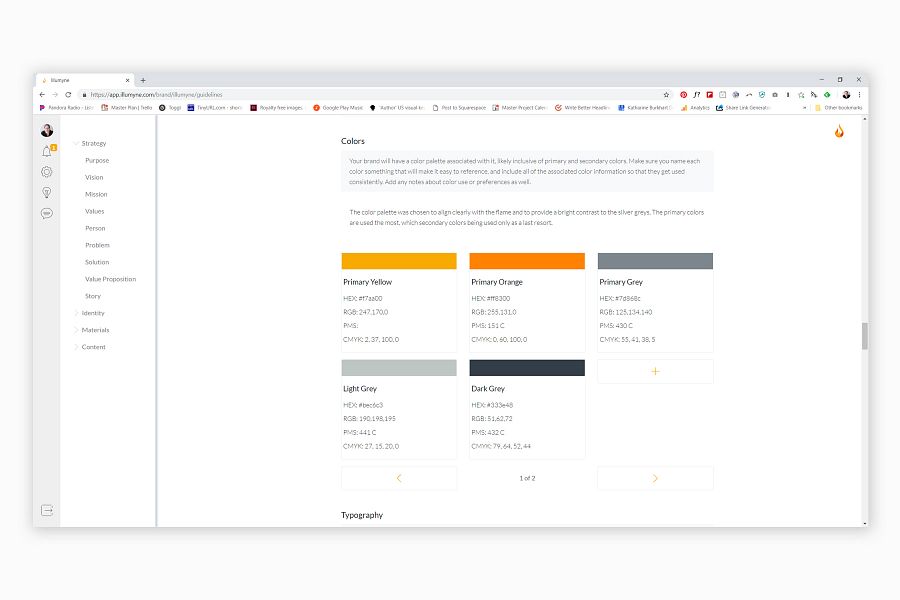Open the Person page in sidebar
This screenshot has height=600, width=900.
pos(95,228)
